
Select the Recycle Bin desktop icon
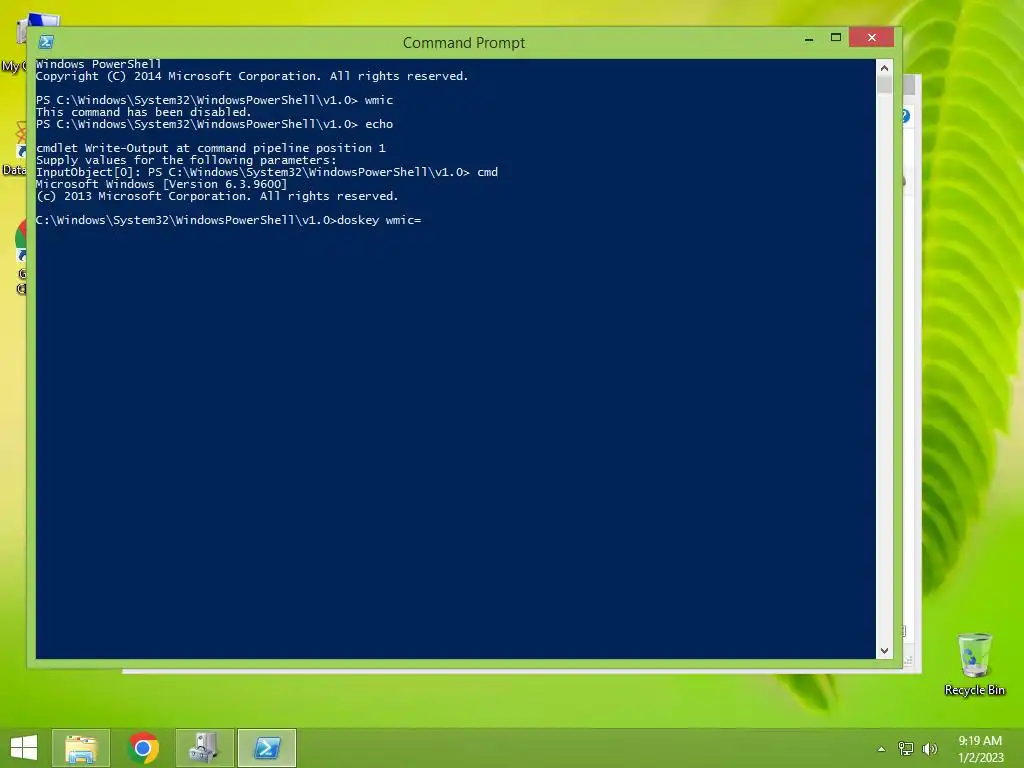(x=974, y=665)
